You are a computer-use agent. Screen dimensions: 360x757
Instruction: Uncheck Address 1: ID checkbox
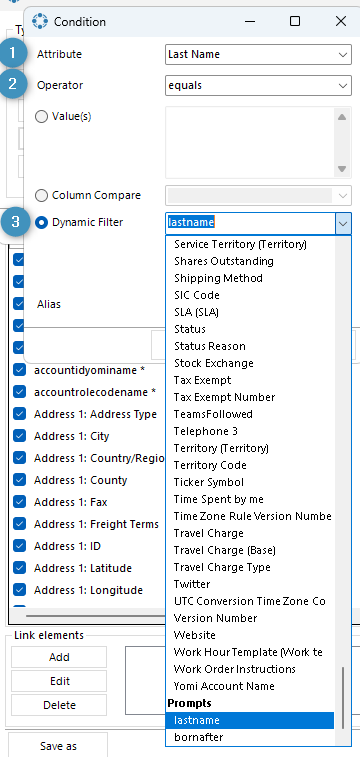(x=19, y=546)
